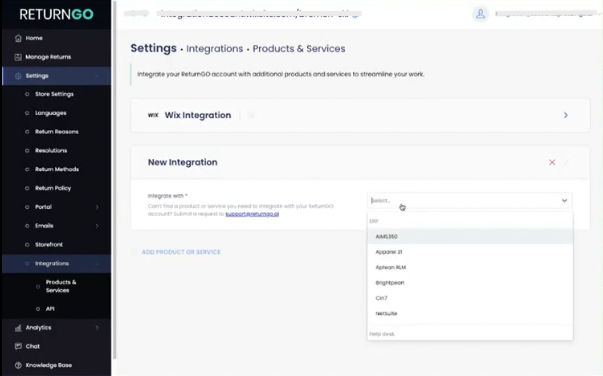Expand the Analytics submenu arrow
Image resolution: width=603 pixels, height=376 pixels.
pyautogui.click(x=97, y=328)
